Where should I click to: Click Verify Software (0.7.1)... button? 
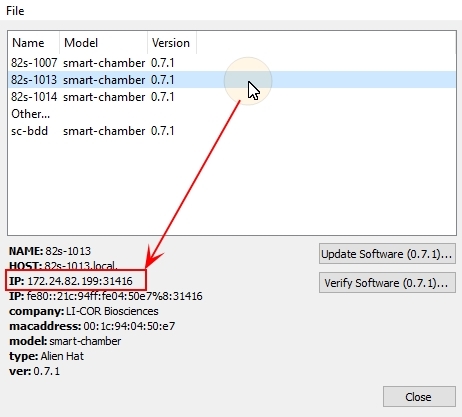[x=387, y=283]
